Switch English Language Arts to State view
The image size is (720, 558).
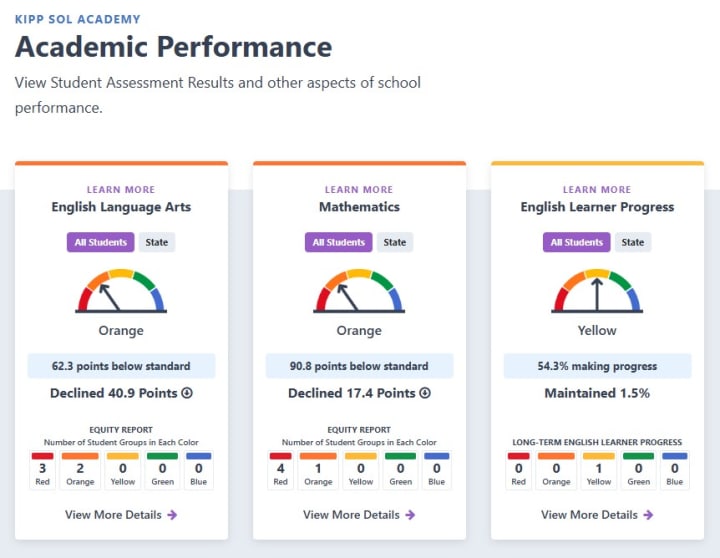156,242
